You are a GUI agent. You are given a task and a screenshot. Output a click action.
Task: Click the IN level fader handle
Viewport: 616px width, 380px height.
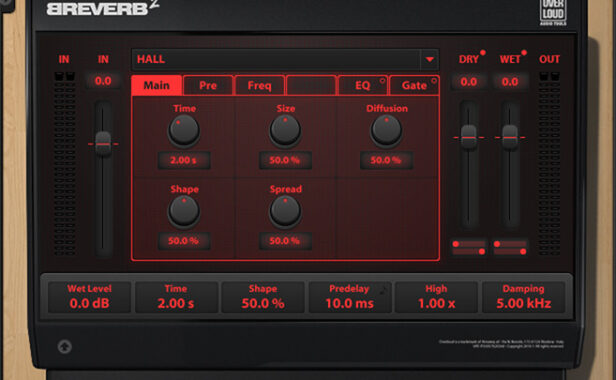click(x=103, y=144)
